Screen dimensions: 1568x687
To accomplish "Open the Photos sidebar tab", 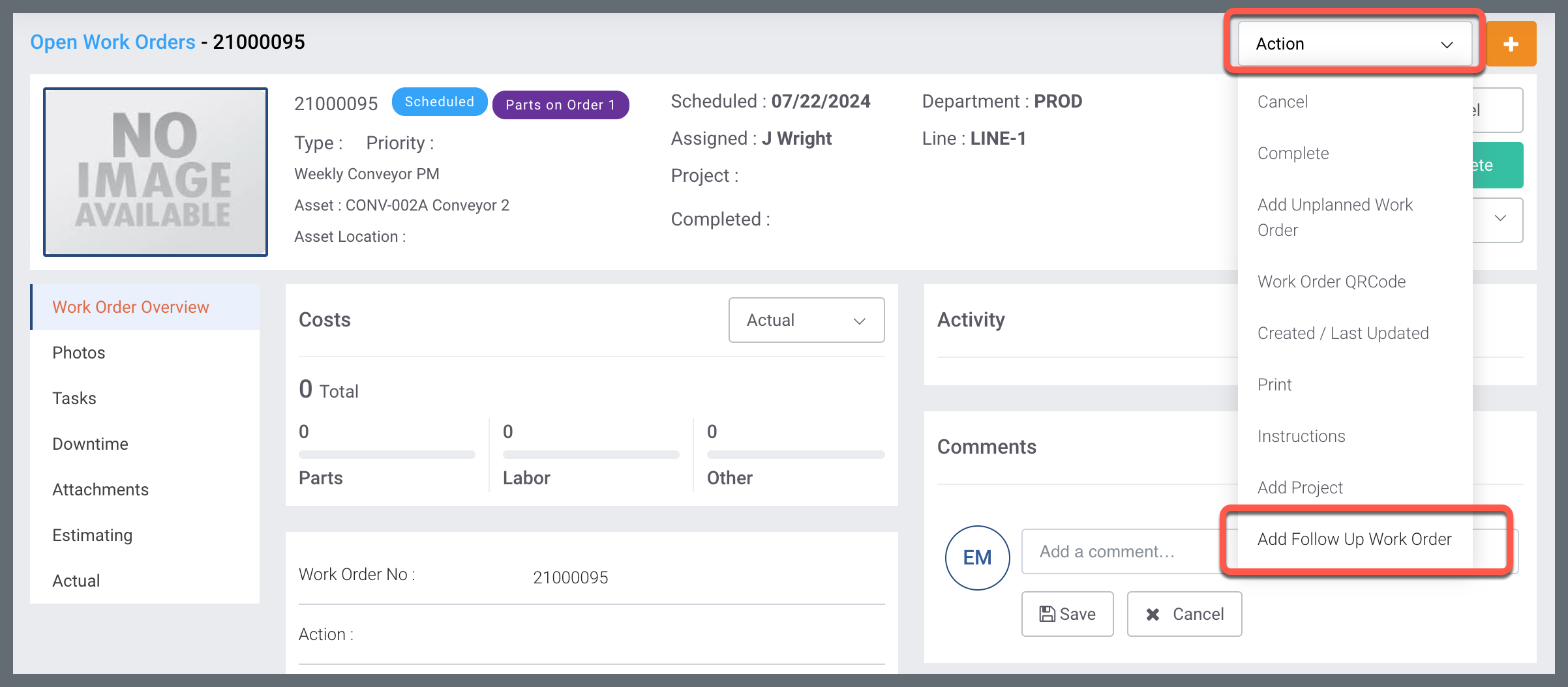I will click(x=145, y=353).
